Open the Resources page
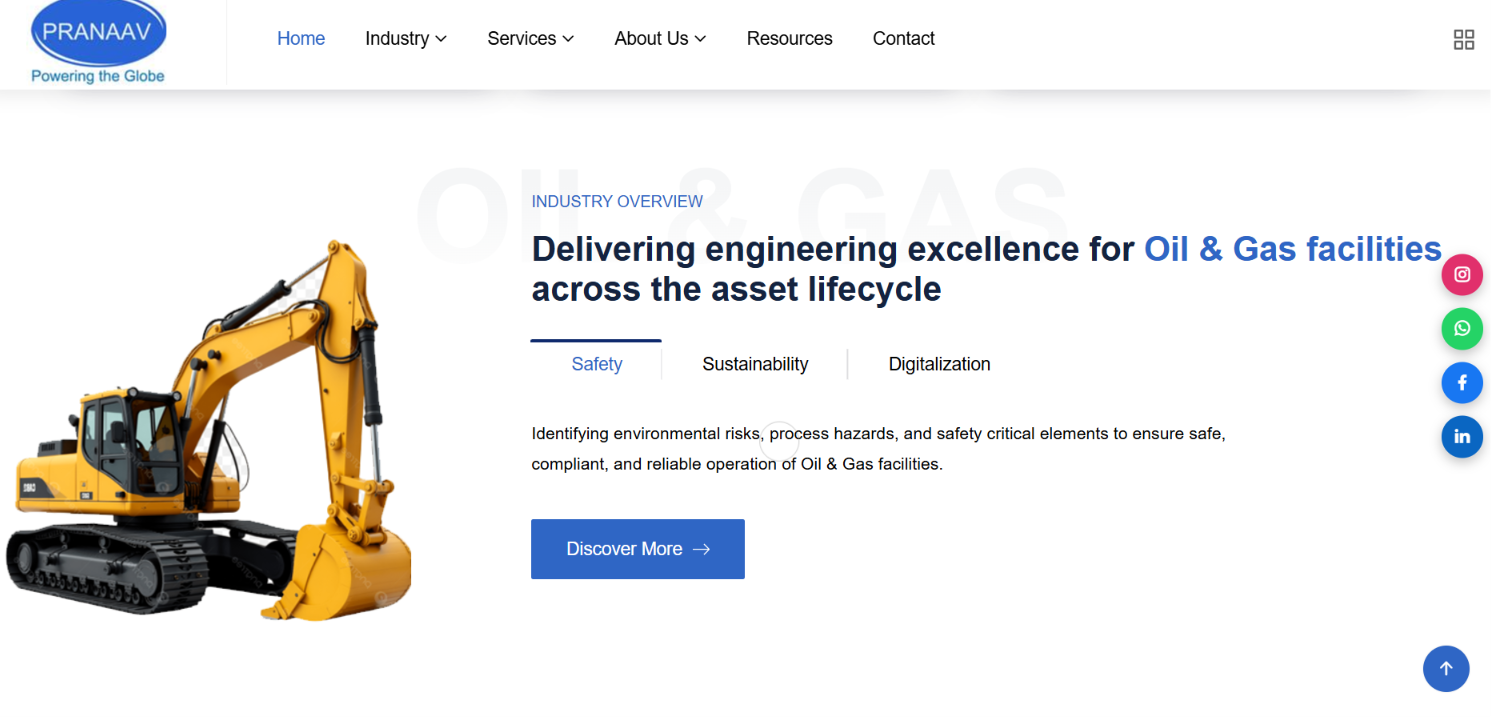 click(x=790, y=38)
